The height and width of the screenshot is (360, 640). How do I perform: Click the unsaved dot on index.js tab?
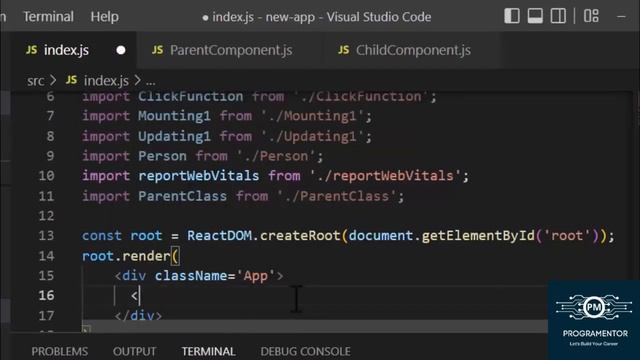[x=121, y=50]
